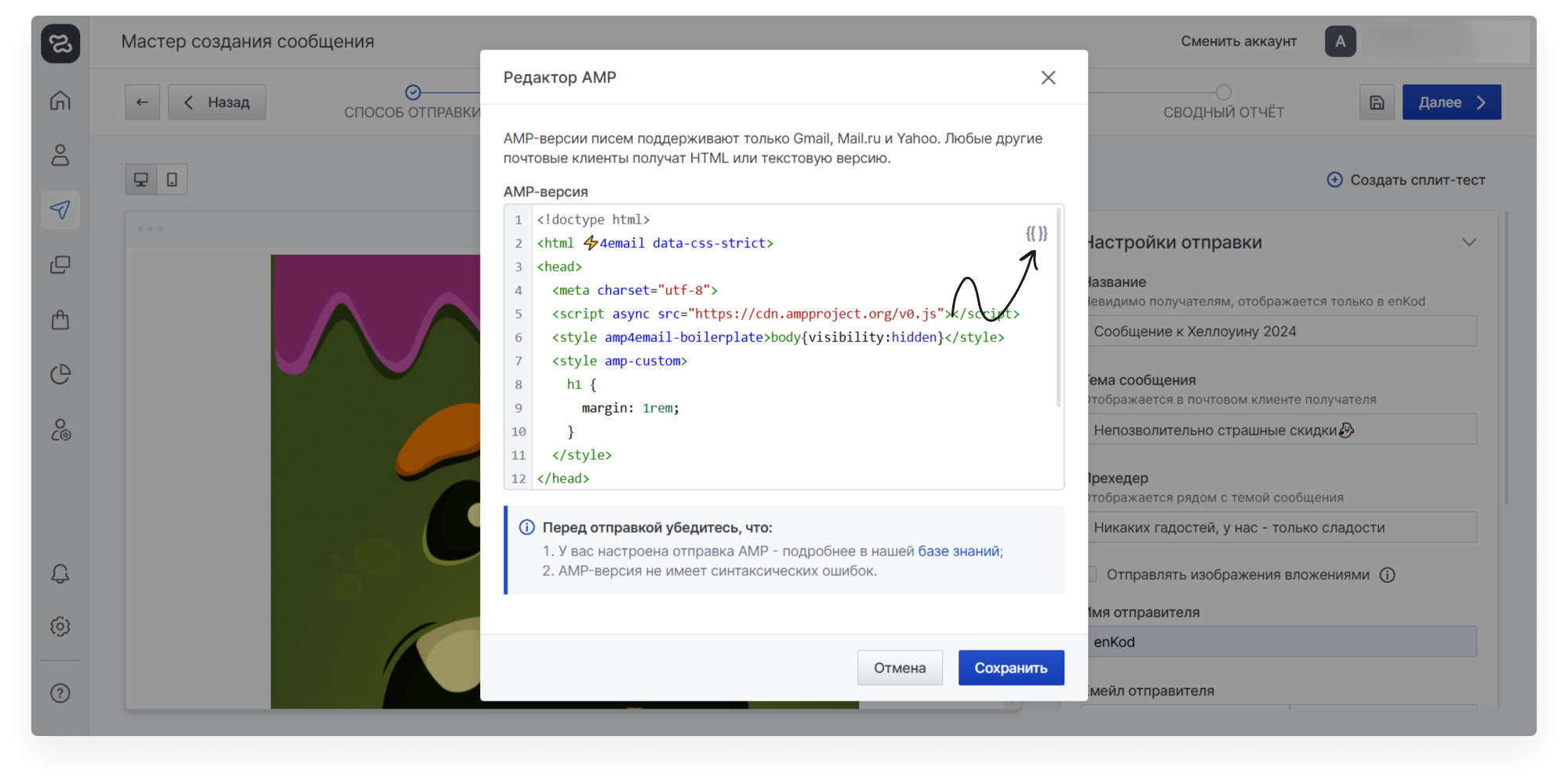Screen dimensions: 1568x783
Task: Click the Имя отправителя field with enKod
Action: coord(1282,642)
